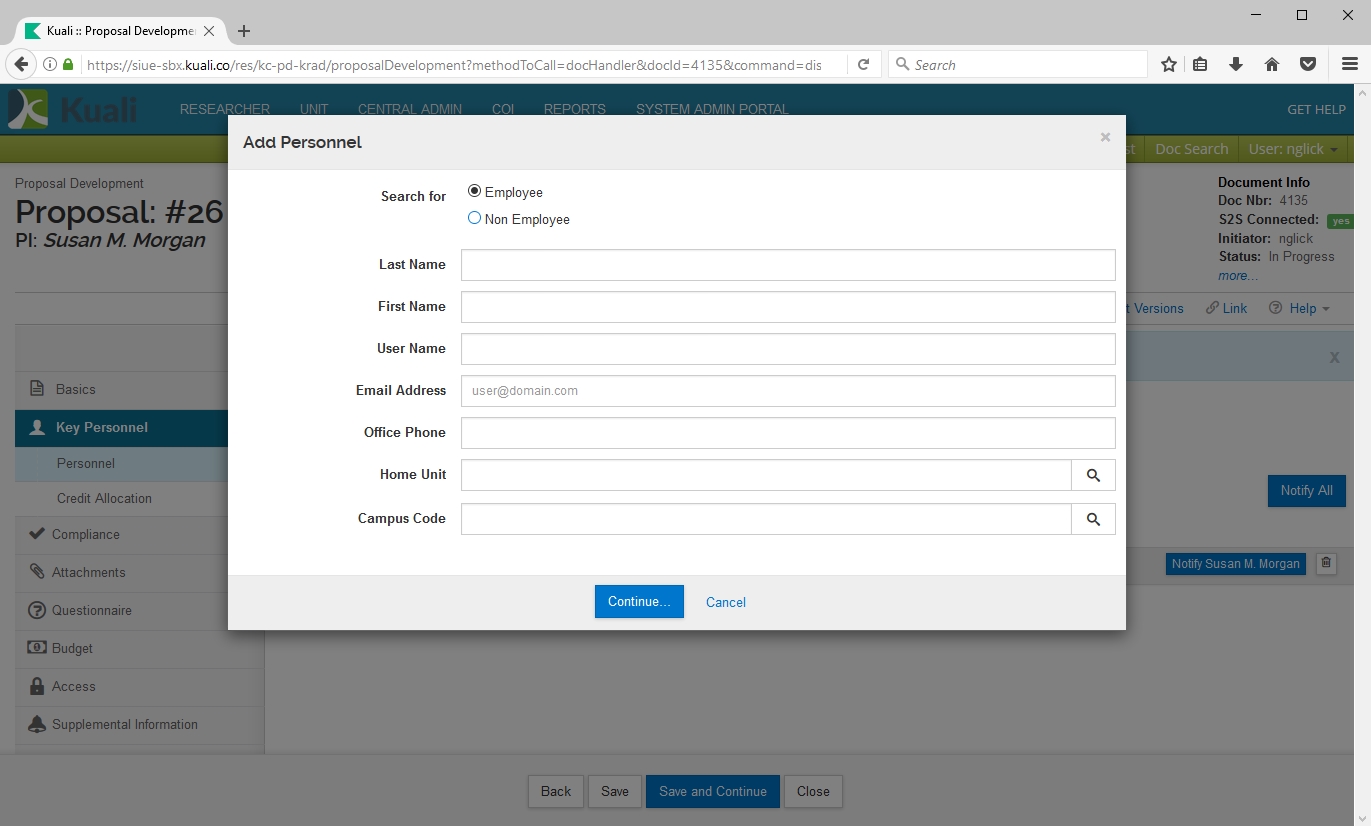Click the browser reload icon
Screen dimensions: 1371x826
863,65
